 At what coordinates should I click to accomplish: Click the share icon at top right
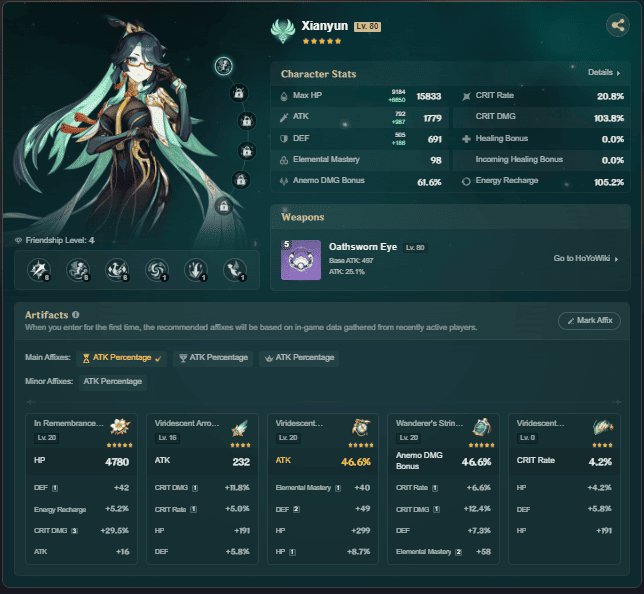coord(618,25)
